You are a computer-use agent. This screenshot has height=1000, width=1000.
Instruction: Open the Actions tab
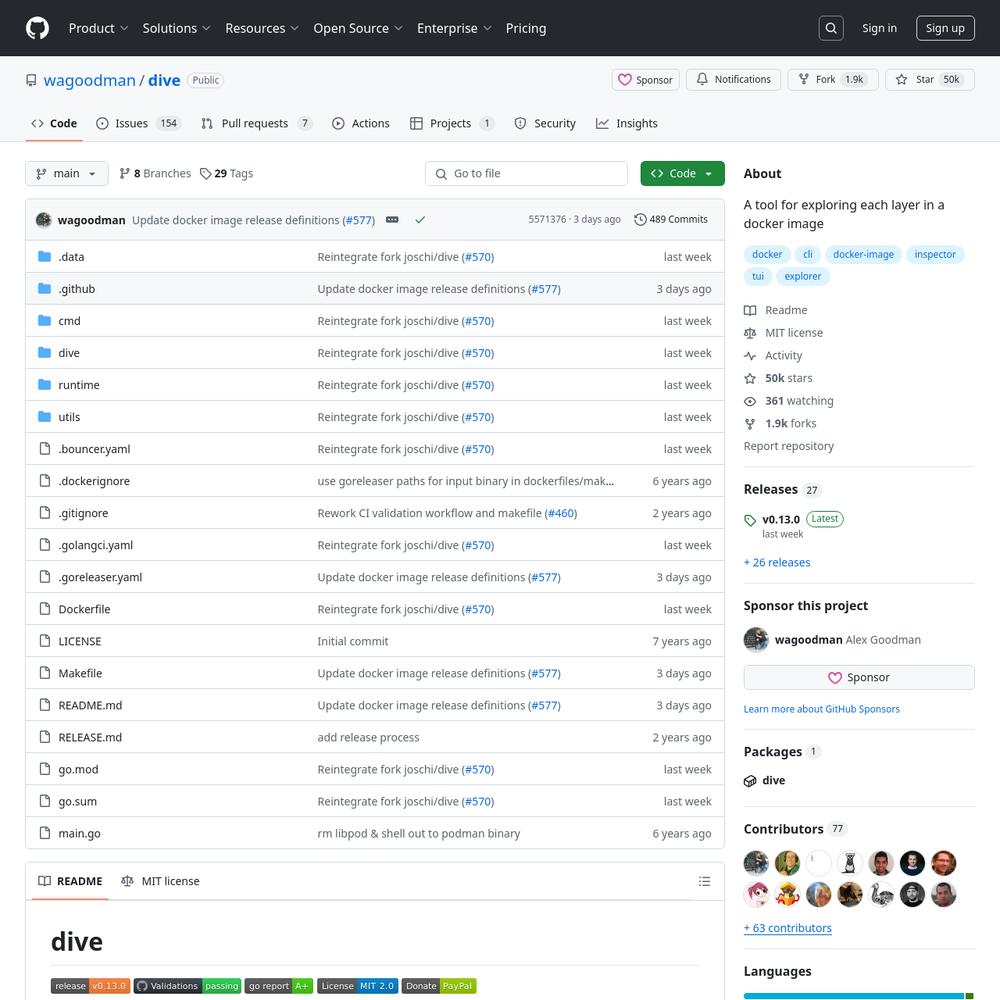tap(361, 124)
